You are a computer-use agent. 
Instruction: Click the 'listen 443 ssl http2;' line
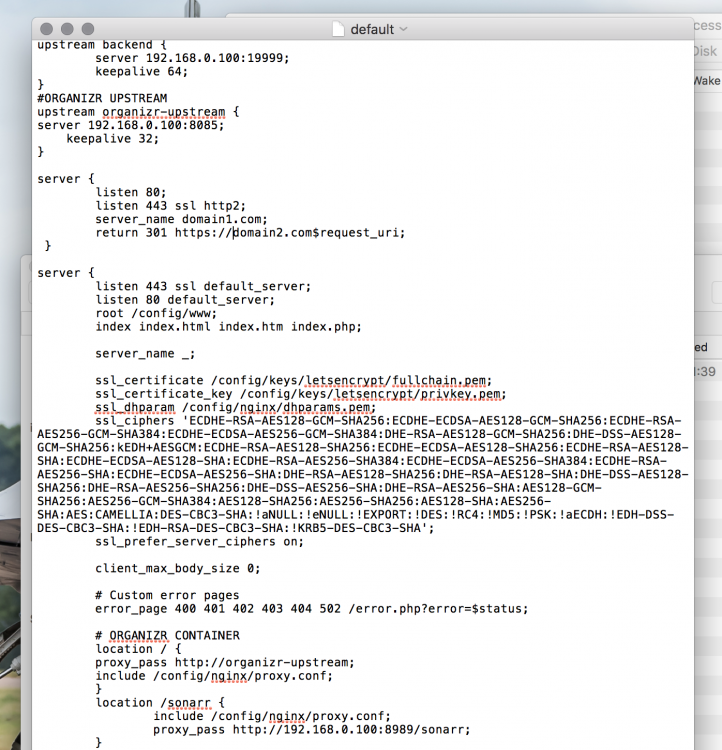pyautogui.click(x=170, y=206)
